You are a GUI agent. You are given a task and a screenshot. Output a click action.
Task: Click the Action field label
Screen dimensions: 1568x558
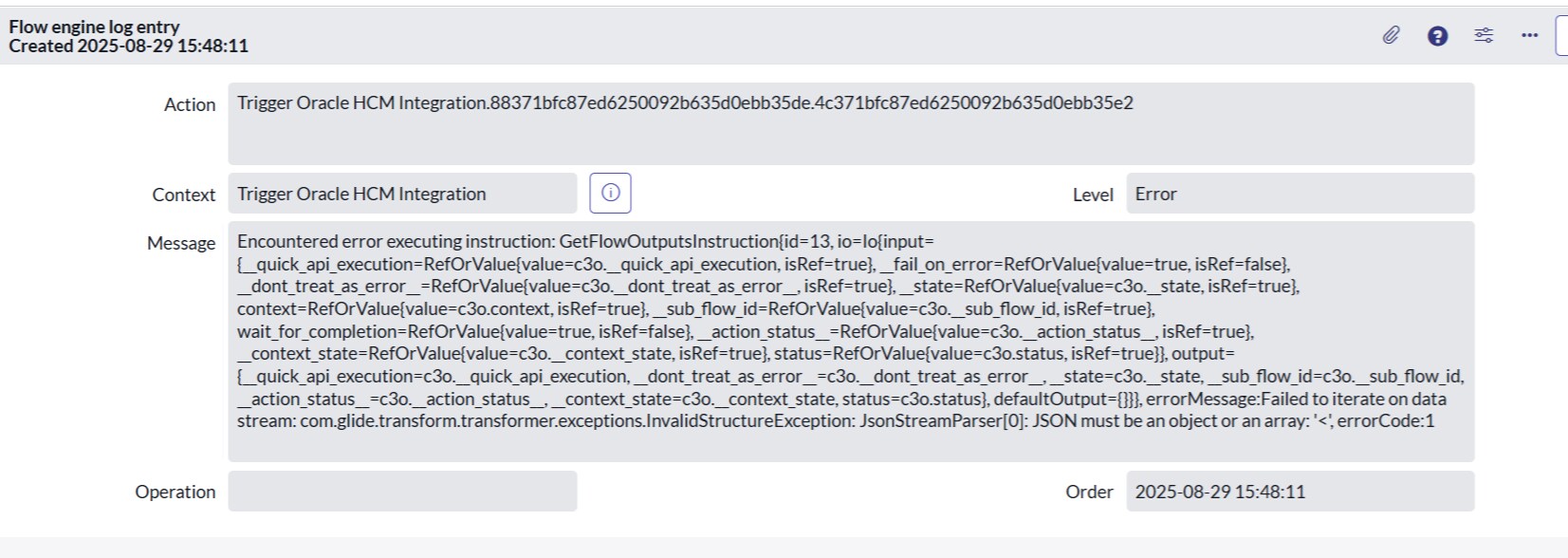[190, 104]
